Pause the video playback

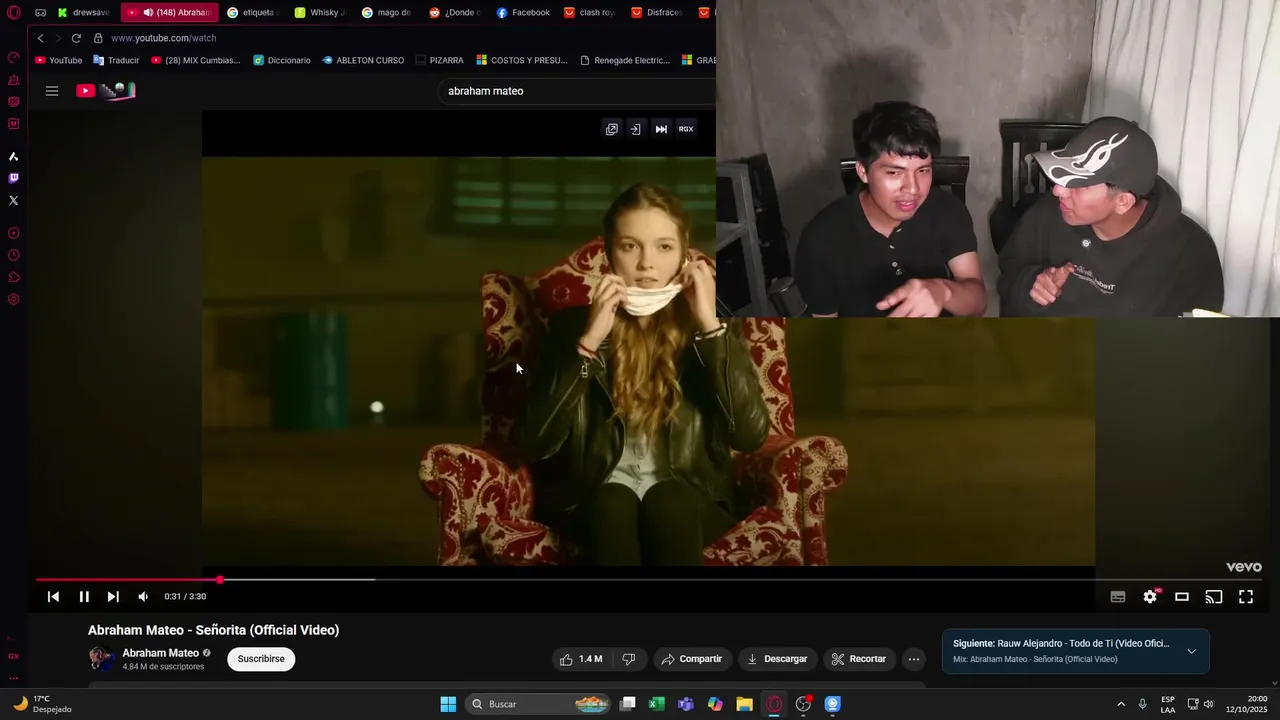click(x=84, y=597)
